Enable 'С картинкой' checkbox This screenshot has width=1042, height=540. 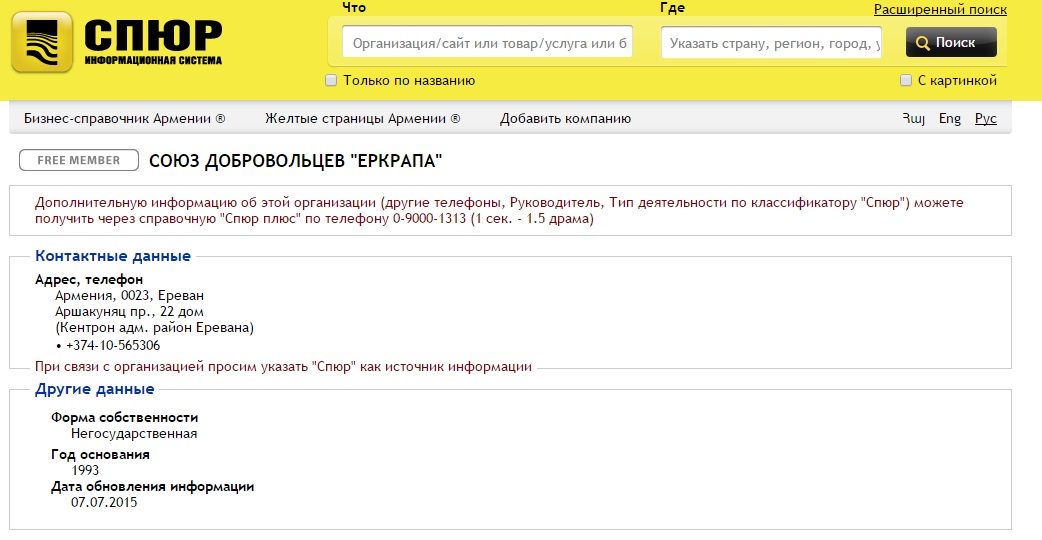click(905, 80)
